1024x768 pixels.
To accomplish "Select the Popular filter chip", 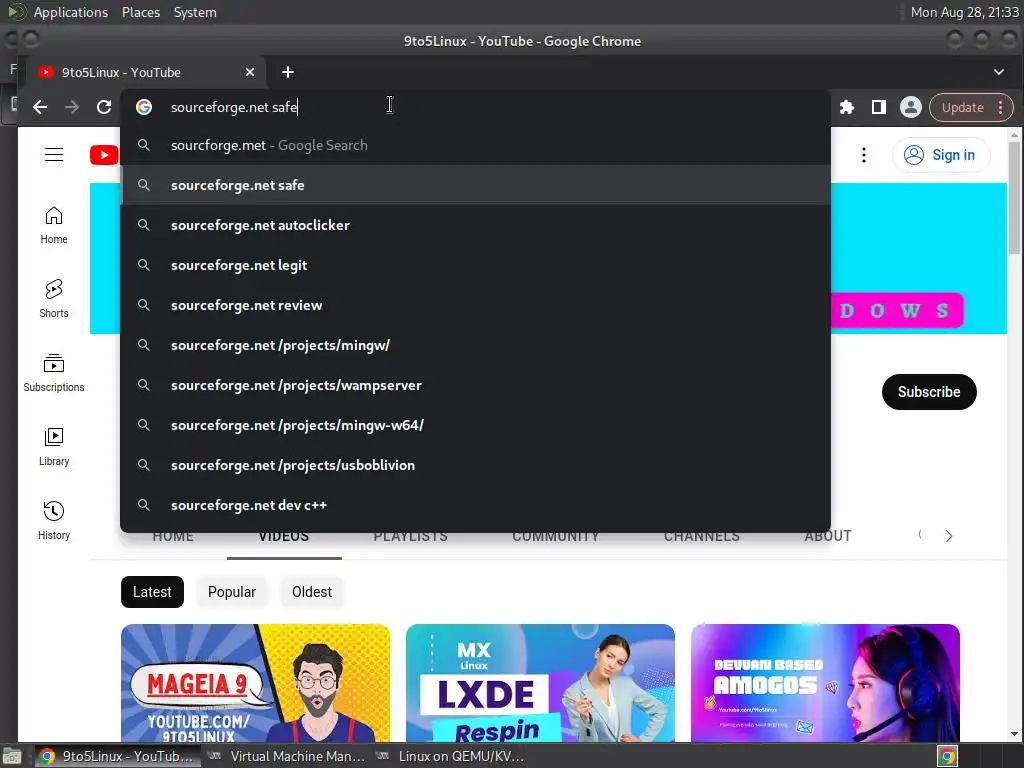I will [x=232, y=592].
